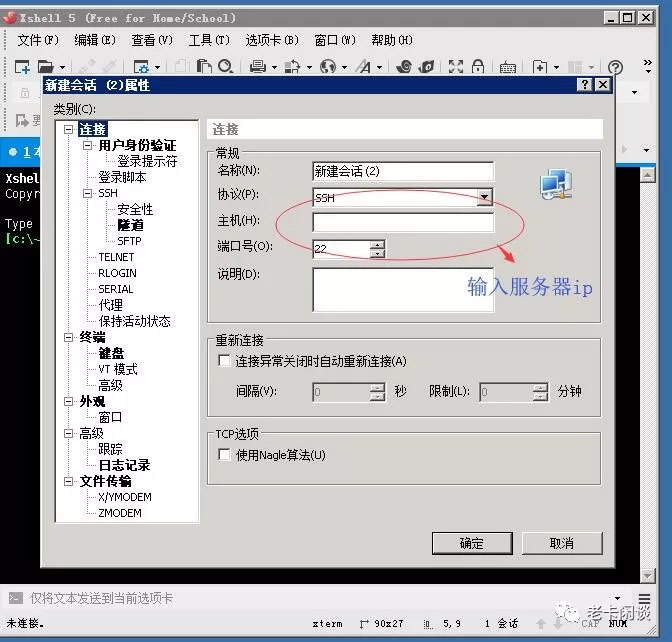Click the 名称(N) input field
This screenshot has width=672, height=642.
coord(403,171)
